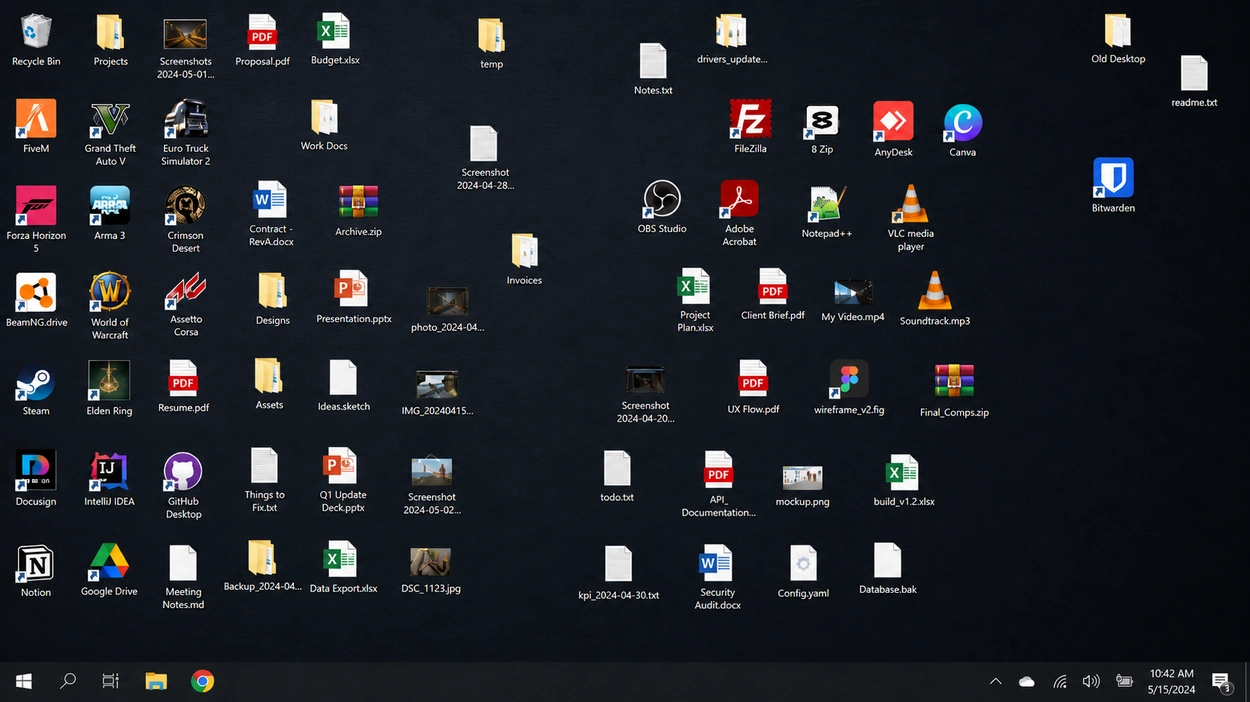Select the FiveM shortcut icon
This screenshot has height=702, width=1250.
pos(36,118)
